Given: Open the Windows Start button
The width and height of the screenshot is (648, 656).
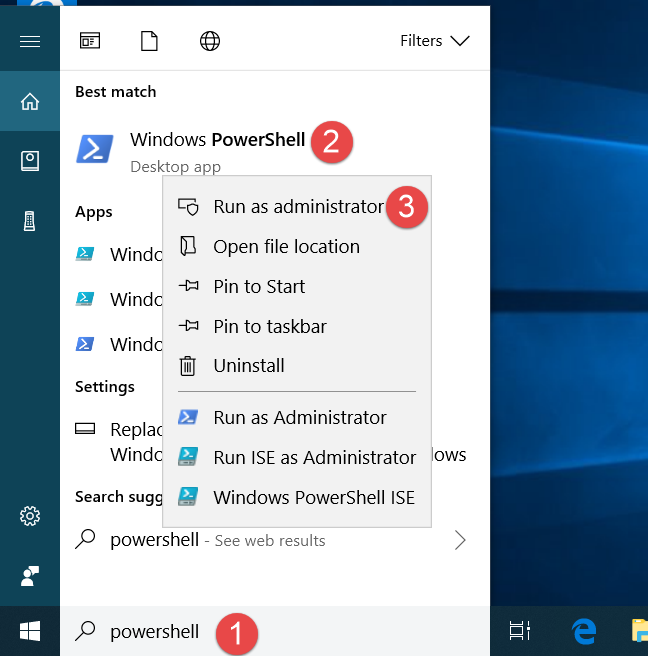Looking at the screenshot, I should [x=30, y=631].
